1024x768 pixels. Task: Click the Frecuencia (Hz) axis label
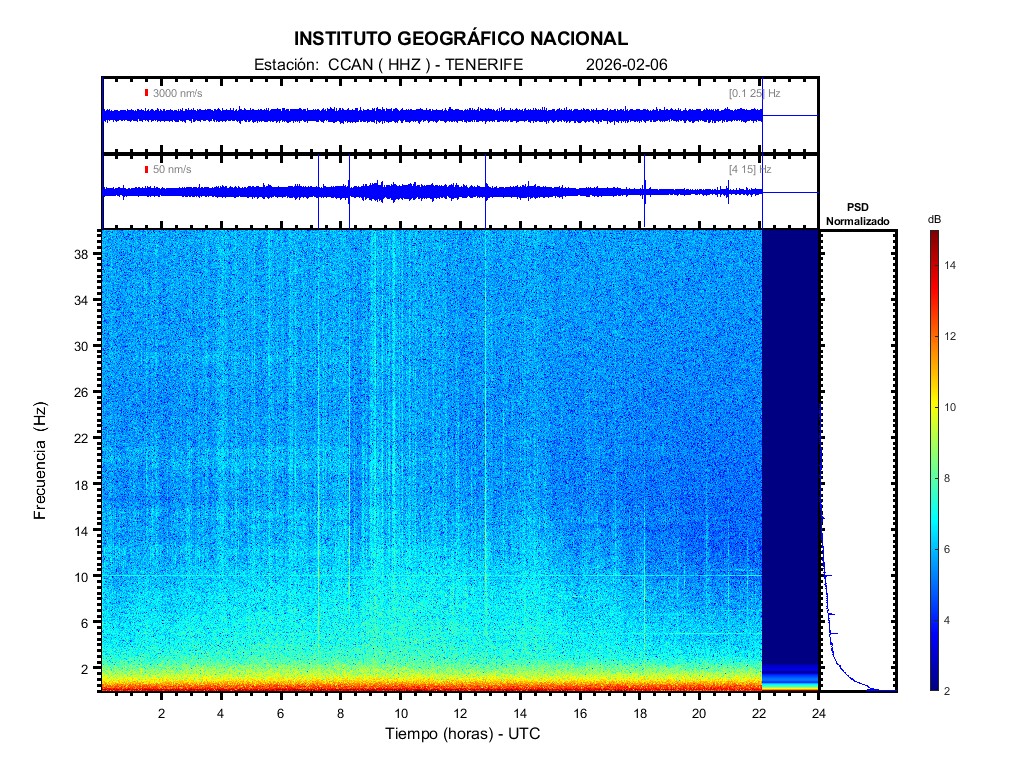pyautogui.click(x=41, y=461)
